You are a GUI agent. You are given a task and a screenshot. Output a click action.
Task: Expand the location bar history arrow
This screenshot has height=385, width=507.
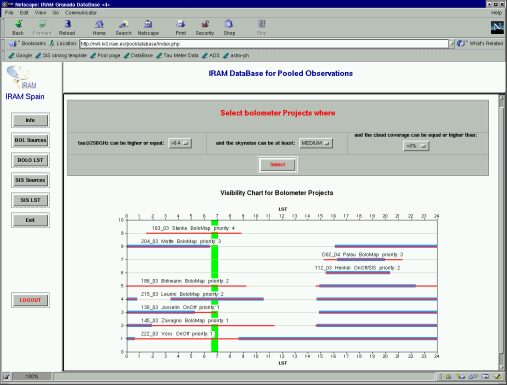tap(452, 44)
